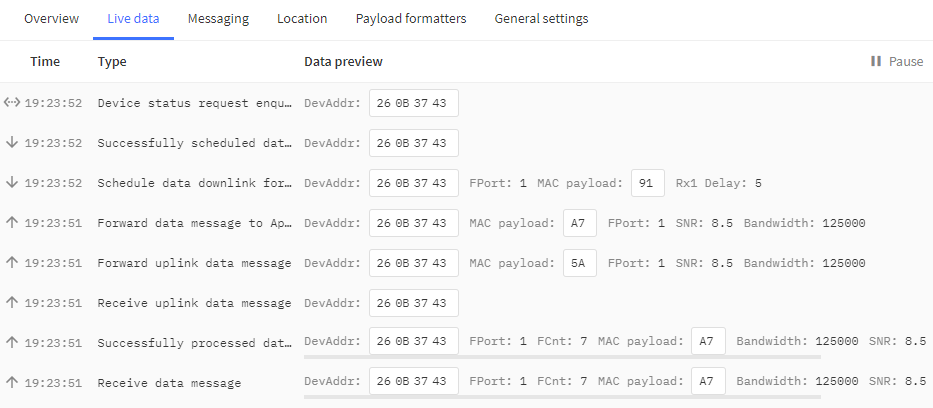Click MAC payload value 91
933x408 pixels.
[647, 183]
